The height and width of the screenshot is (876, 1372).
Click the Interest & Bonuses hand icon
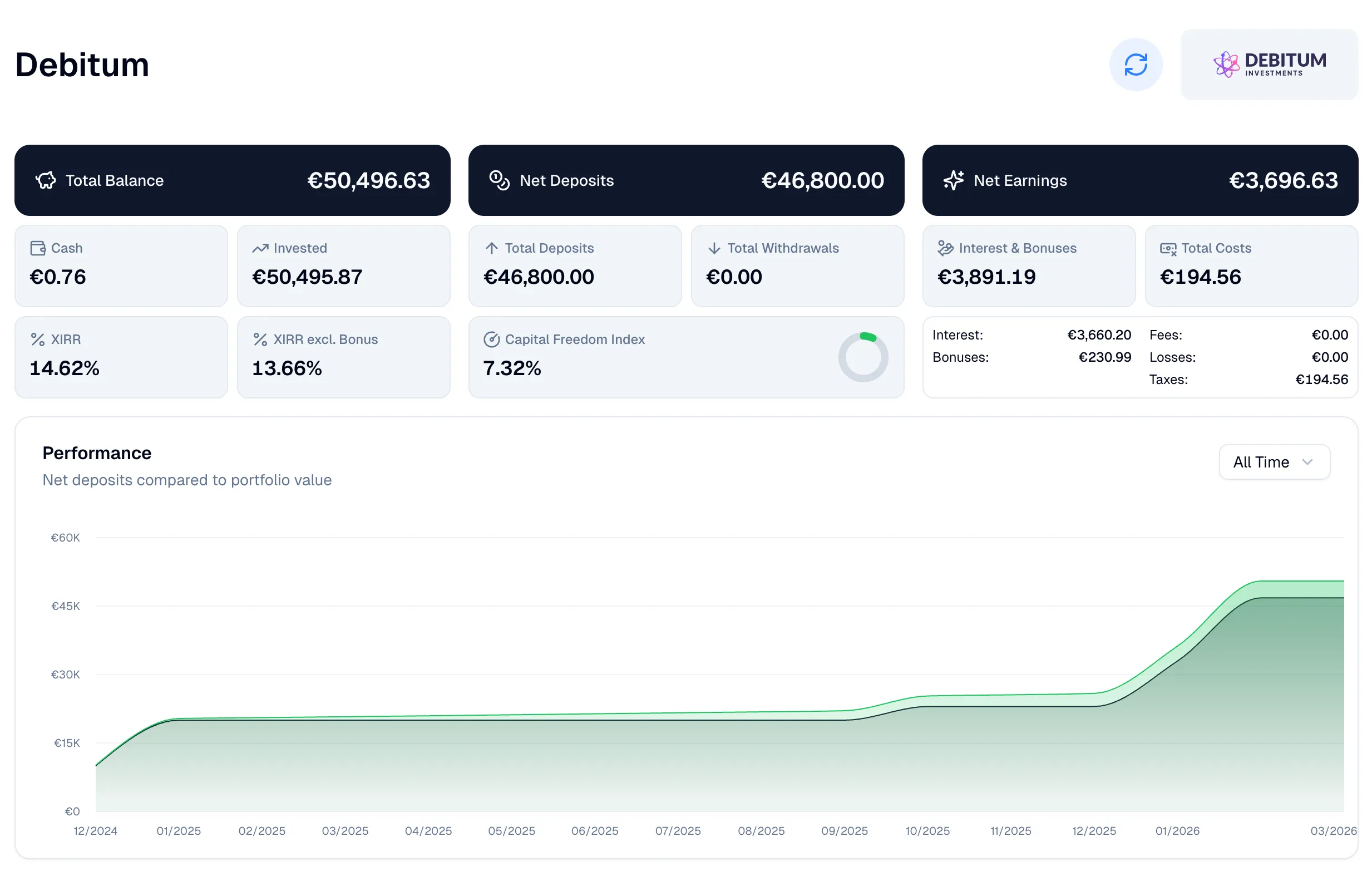945,248
